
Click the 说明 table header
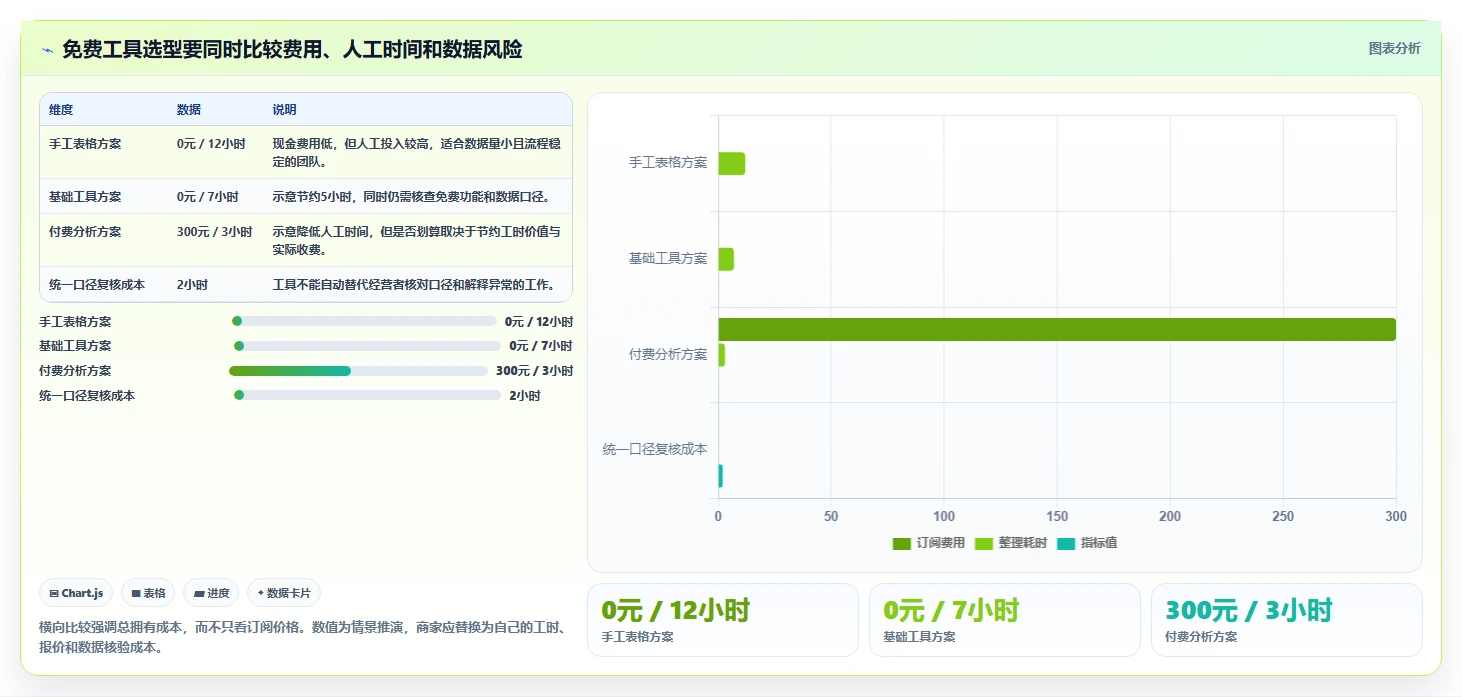[285, 110]
